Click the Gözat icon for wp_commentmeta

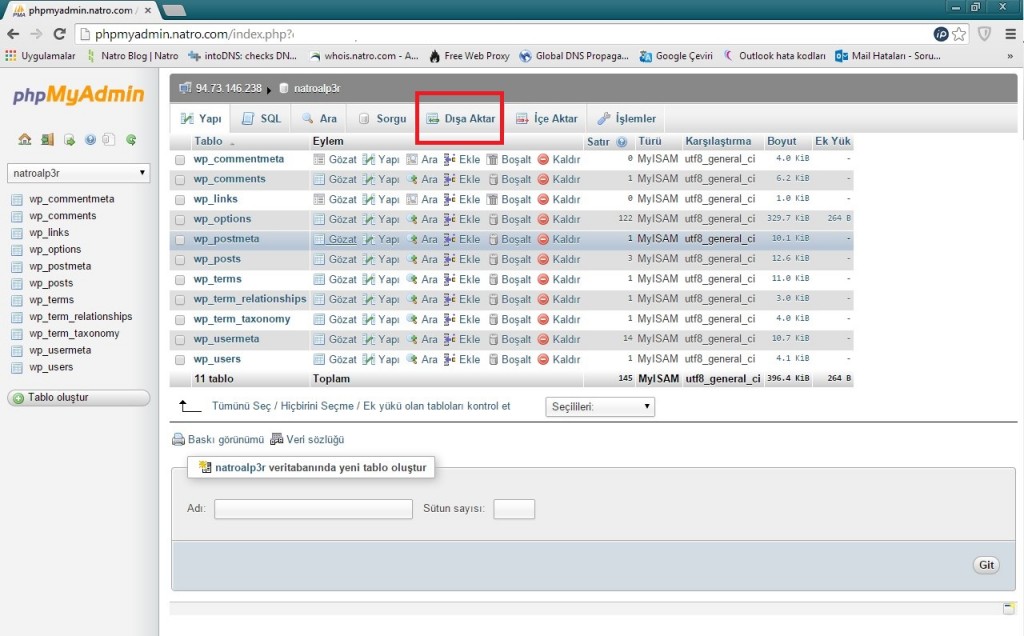click(x=319, y=159)
